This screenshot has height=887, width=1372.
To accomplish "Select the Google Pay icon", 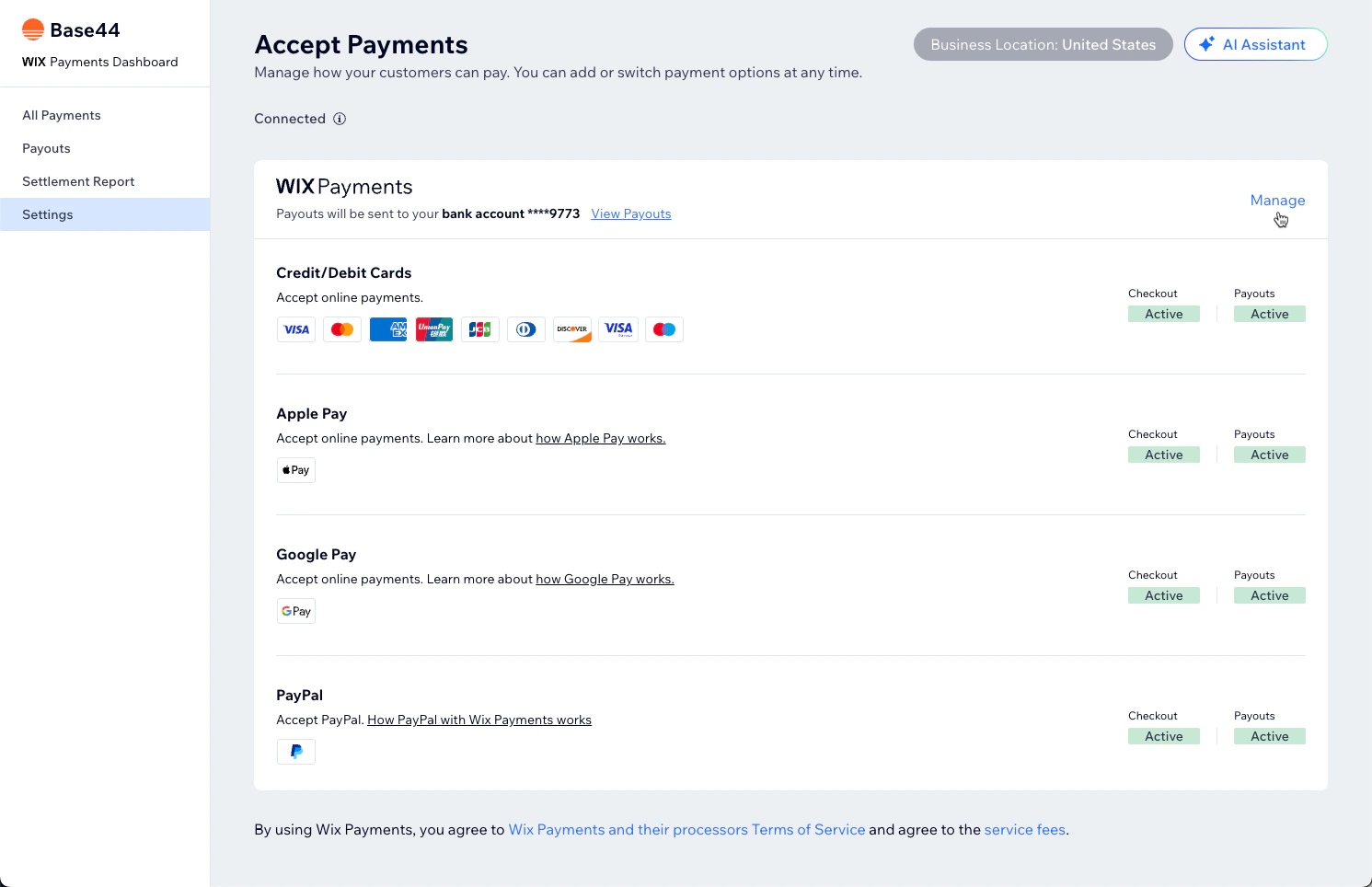I will click(x=295, y=610).
